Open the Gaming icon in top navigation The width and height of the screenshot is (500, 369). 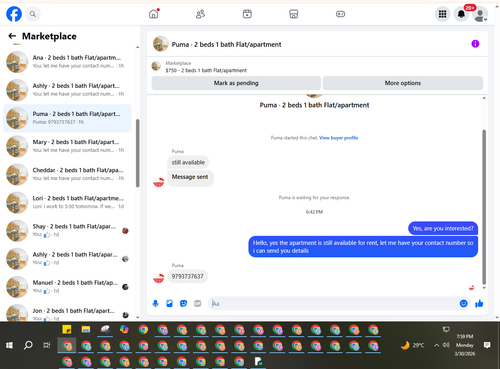[x=340, y=14]
